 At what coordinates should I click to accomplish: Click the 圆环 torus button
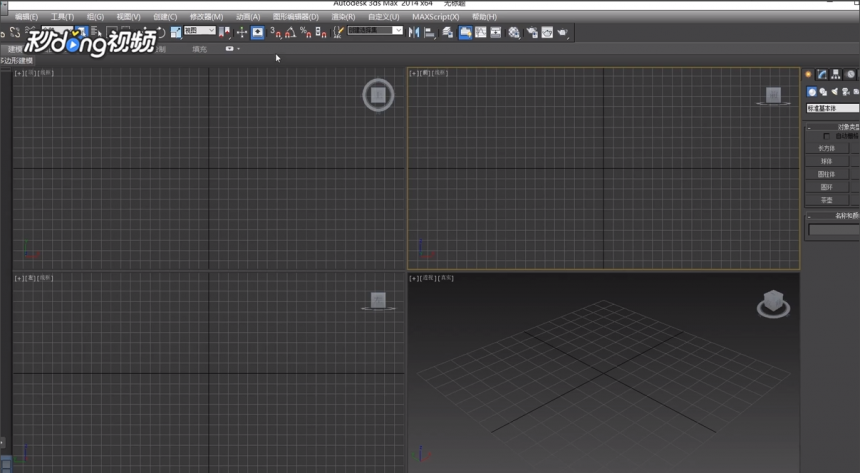pos(827,187)
